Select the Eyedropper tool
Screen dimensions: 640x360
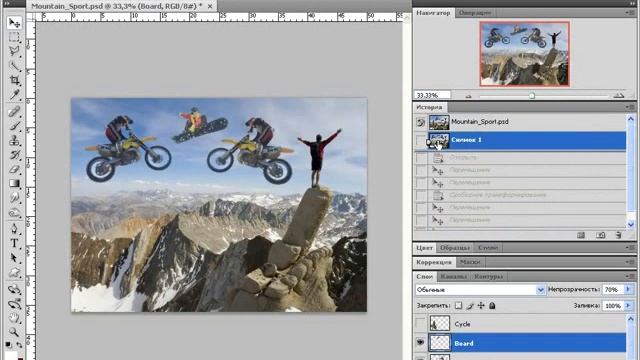[x=14, y=95]
